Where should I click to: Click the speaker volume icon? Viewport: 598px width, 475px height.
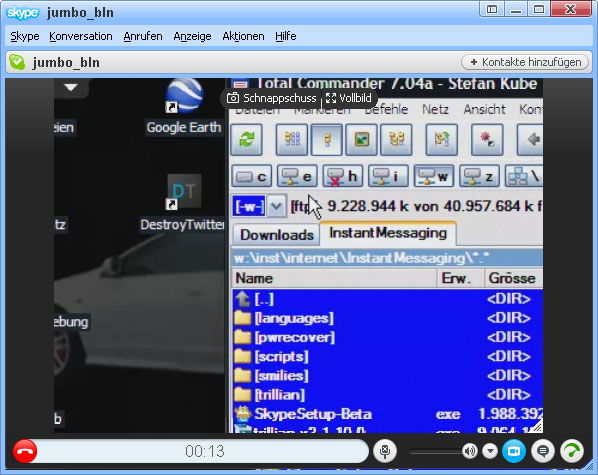point(470,451)
